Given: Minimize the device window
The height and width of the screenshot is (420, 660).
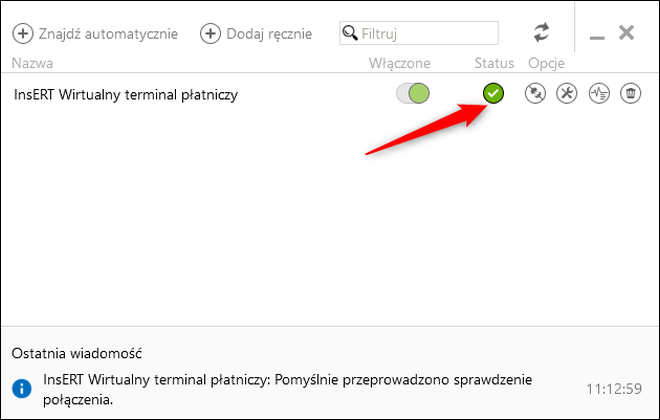Looking at the screenshot, I should pos(597,35).
